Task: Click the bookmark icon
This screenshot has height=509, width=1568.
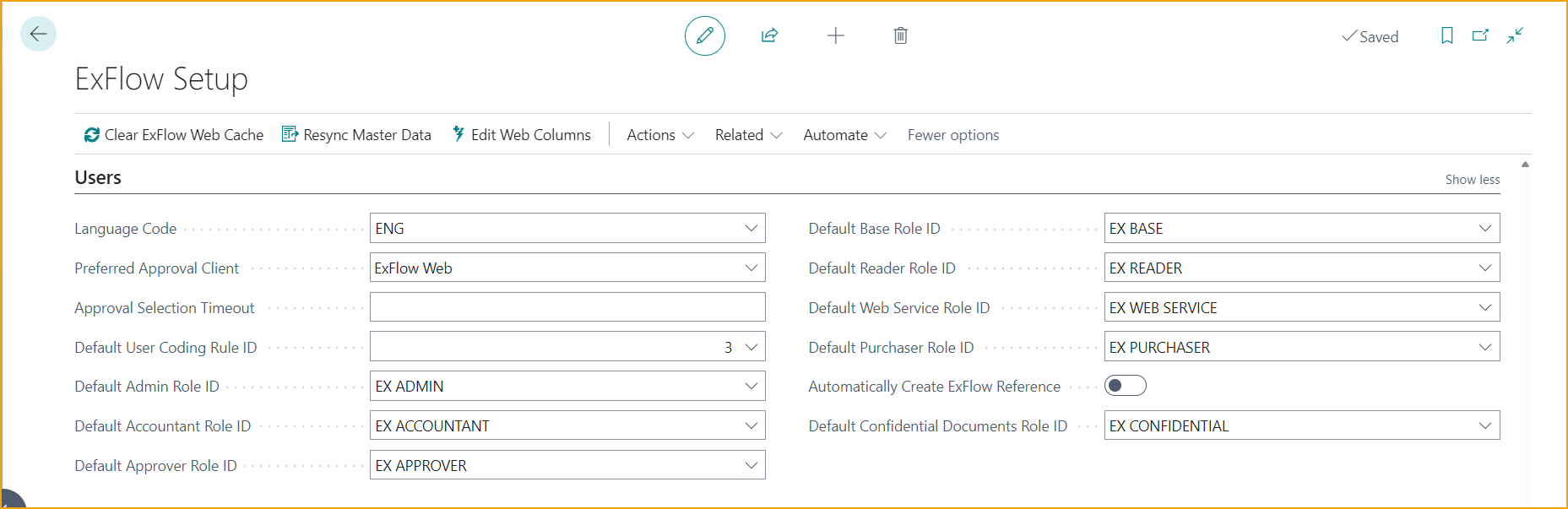Action: click(x=1447, y=35)
